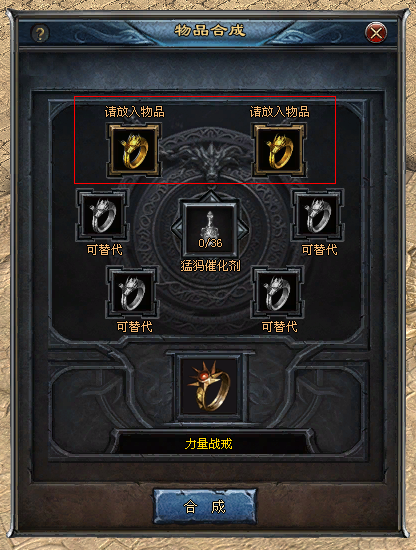This screenshot has width=416, height=550.
Task: Click the 力量战戒 result ring icon
Action: [x=210, y=387]
